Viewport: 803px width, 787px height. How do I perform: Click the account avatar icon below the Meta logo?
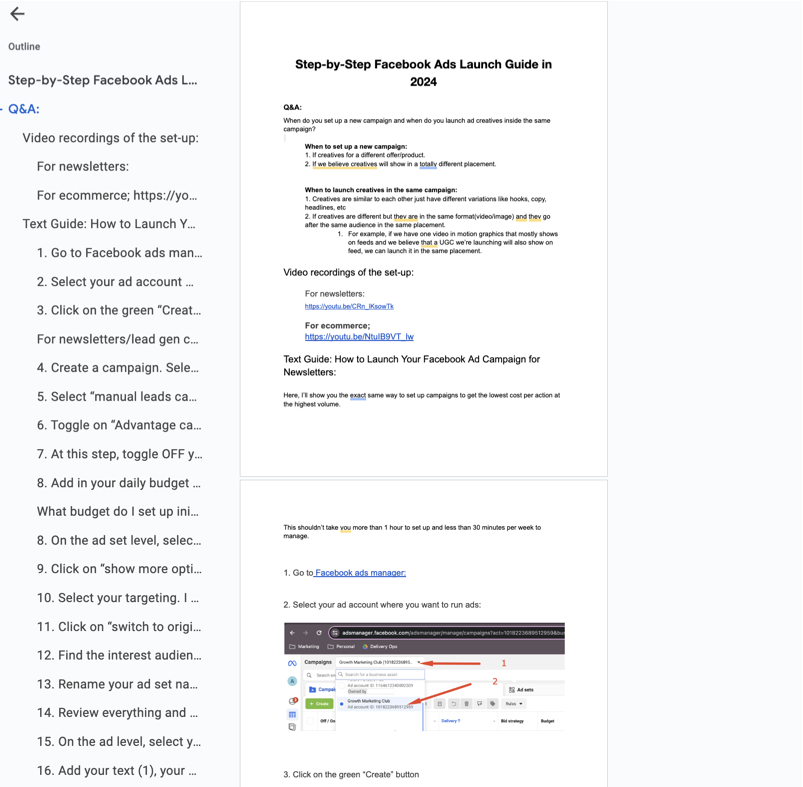(x=291, y=681)
